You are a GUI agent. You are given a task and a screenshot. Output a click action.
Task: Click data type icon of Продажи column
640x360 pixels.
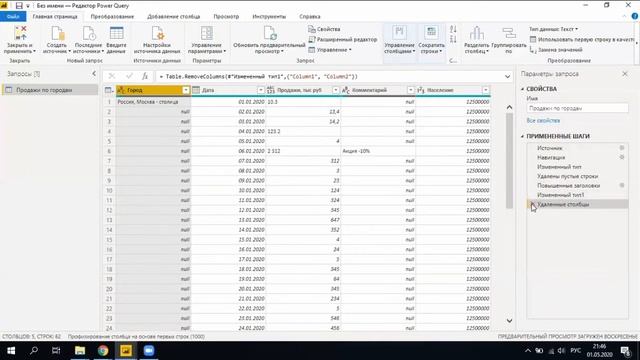[x=271, y=90]
